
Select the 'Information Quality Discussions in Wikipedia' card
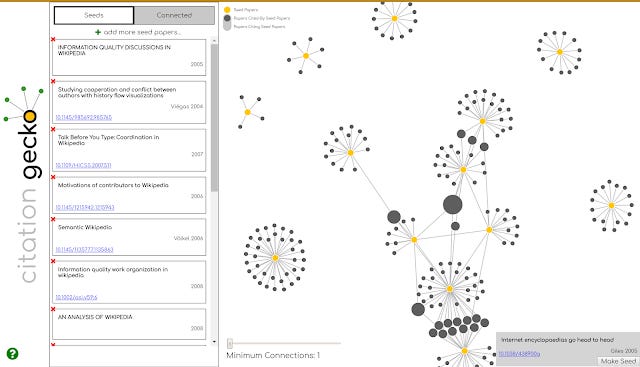click(x=129, y=57)
